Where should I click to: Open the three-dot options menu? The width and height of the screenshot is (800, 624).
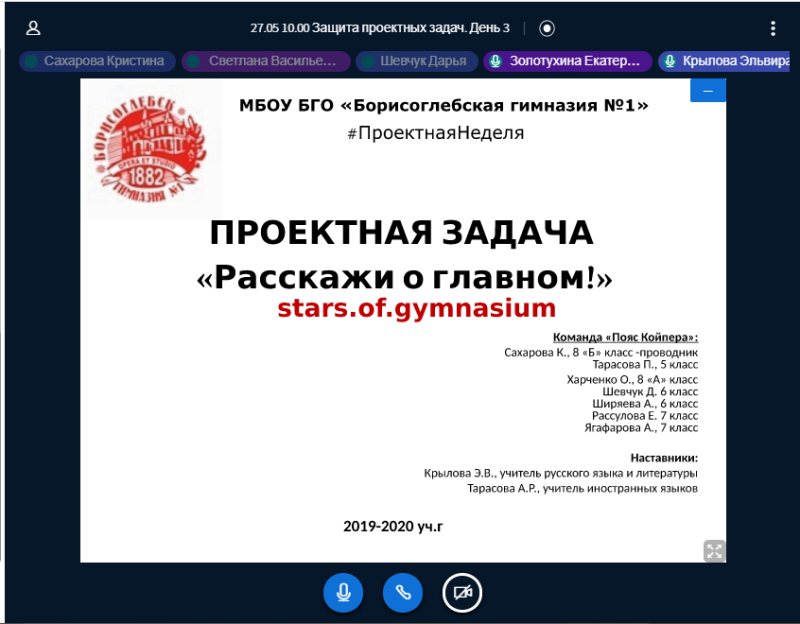click(772, 28)
